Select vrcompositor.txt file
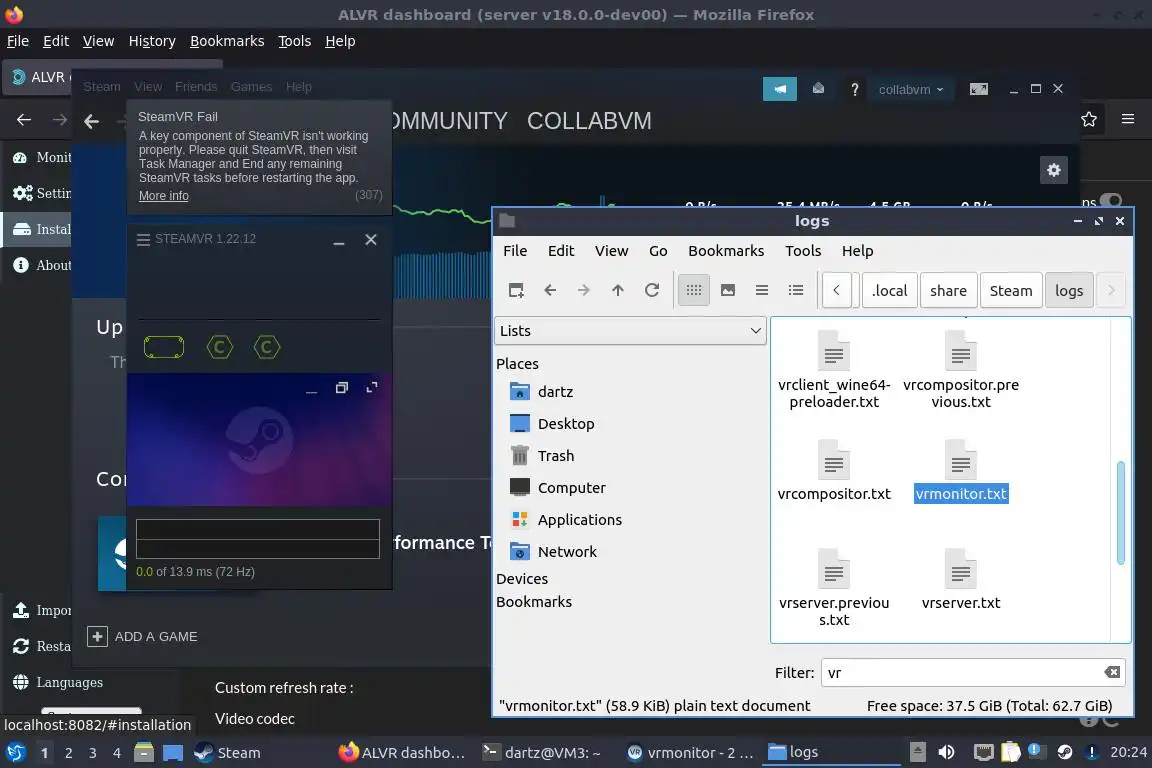 834,470
